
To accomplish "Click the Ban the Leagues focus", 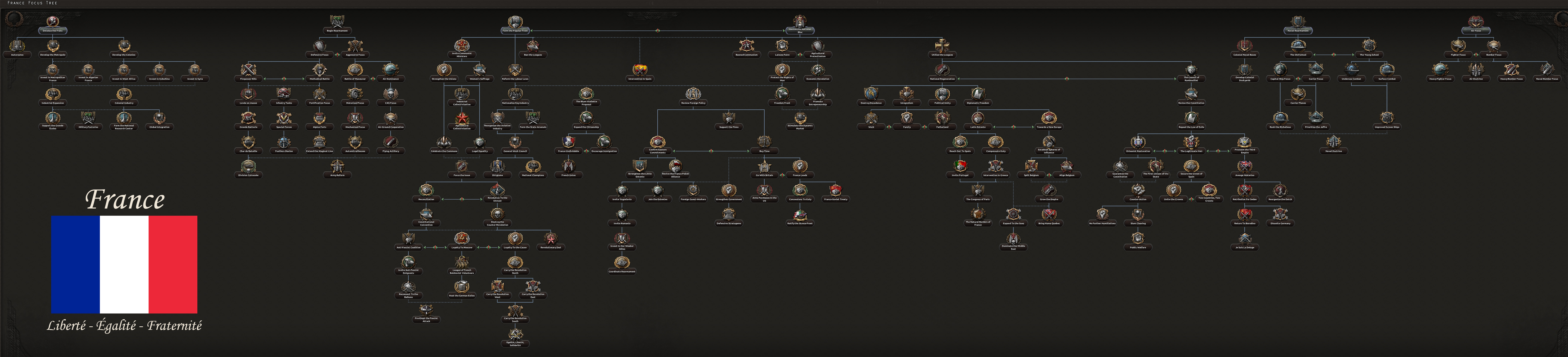I will click(x=533, y=49).
